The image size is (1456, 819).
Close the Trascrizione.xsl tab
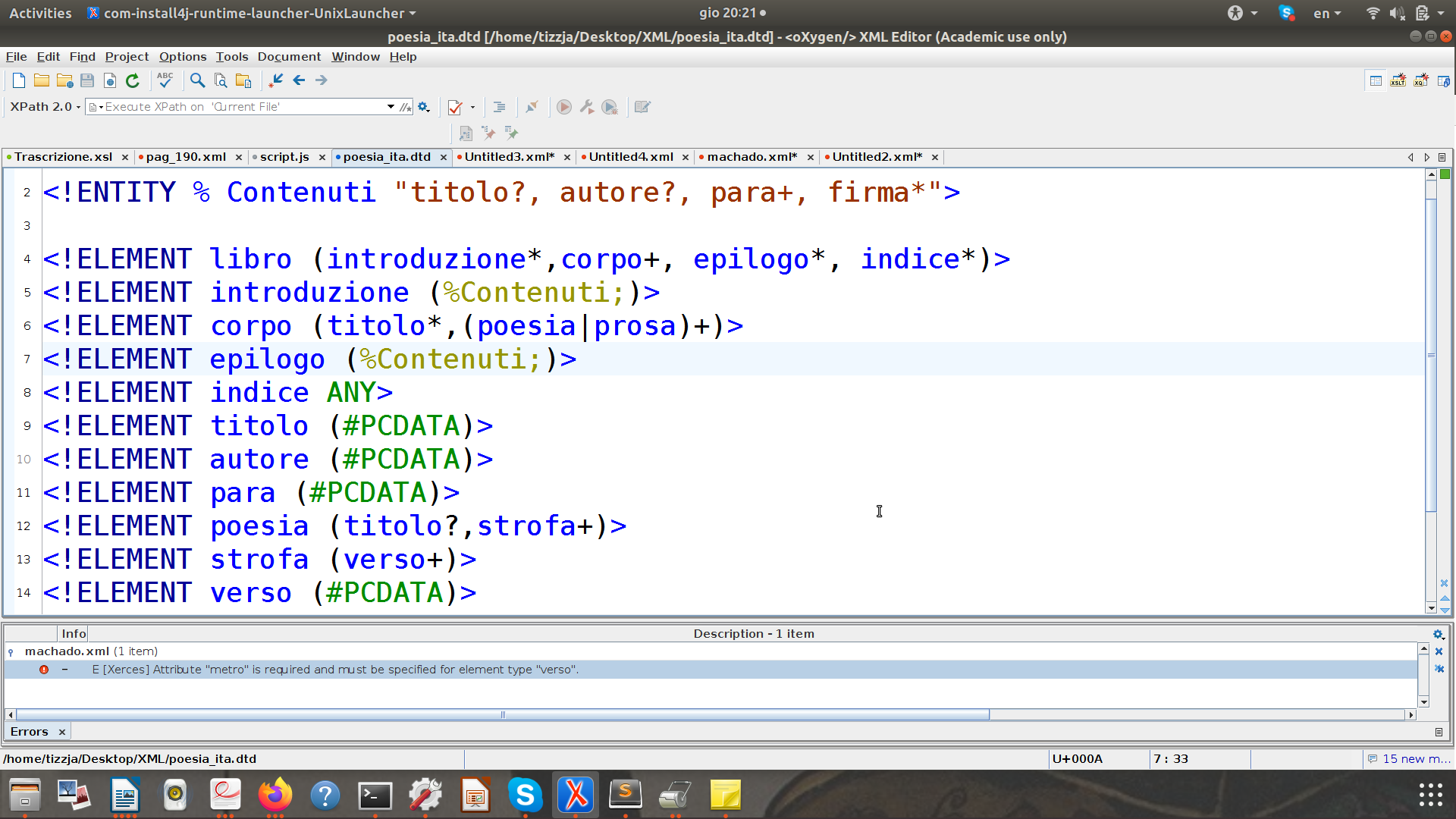(x=125, y=157)
